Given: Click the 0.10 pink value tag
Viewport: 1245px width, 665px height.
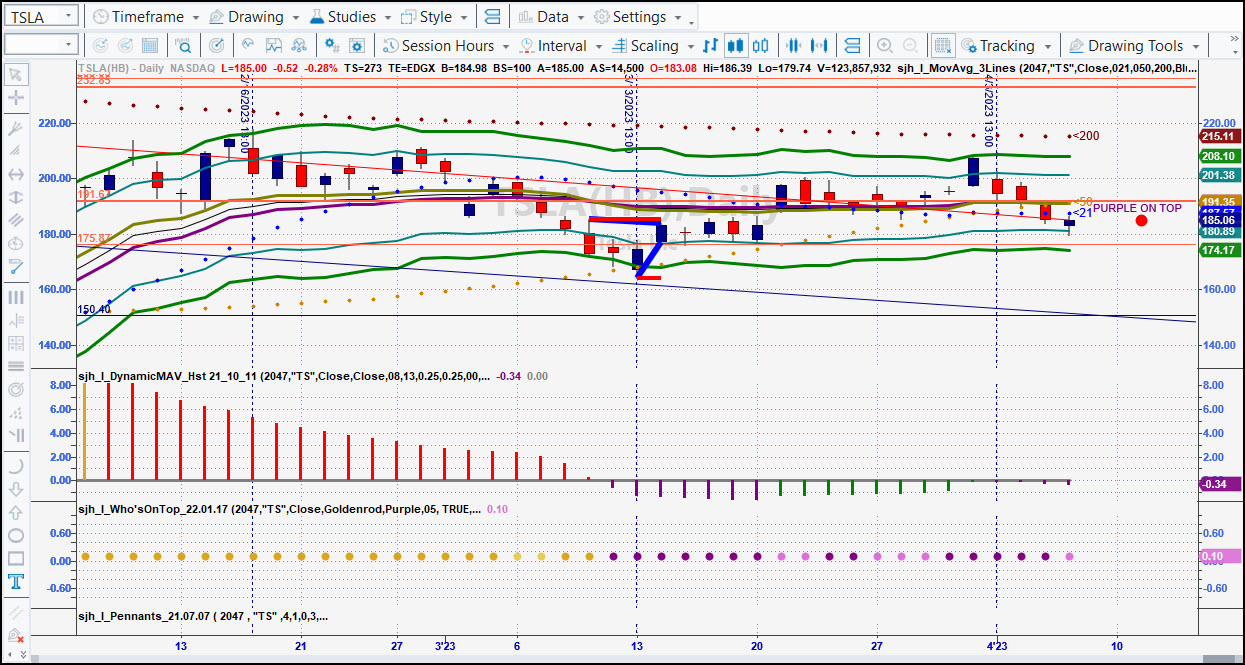Looking at the screenshot, I should coord(1219,557).
